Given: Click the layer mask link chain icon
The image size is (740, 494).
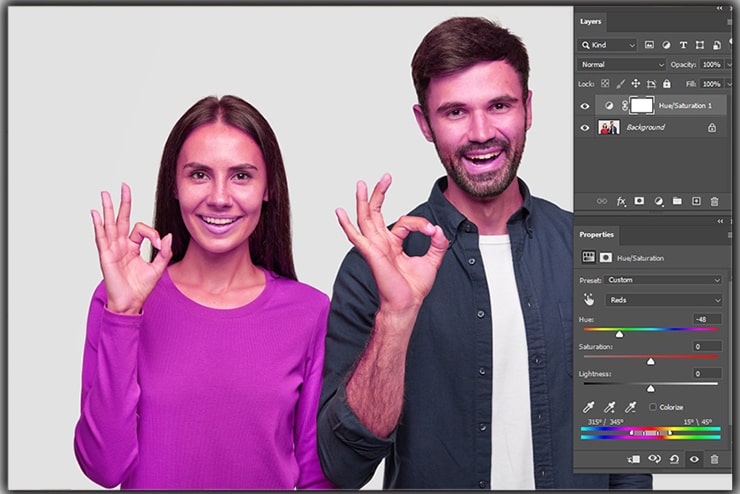Looking at the screenshot, I should coord(624,106).
